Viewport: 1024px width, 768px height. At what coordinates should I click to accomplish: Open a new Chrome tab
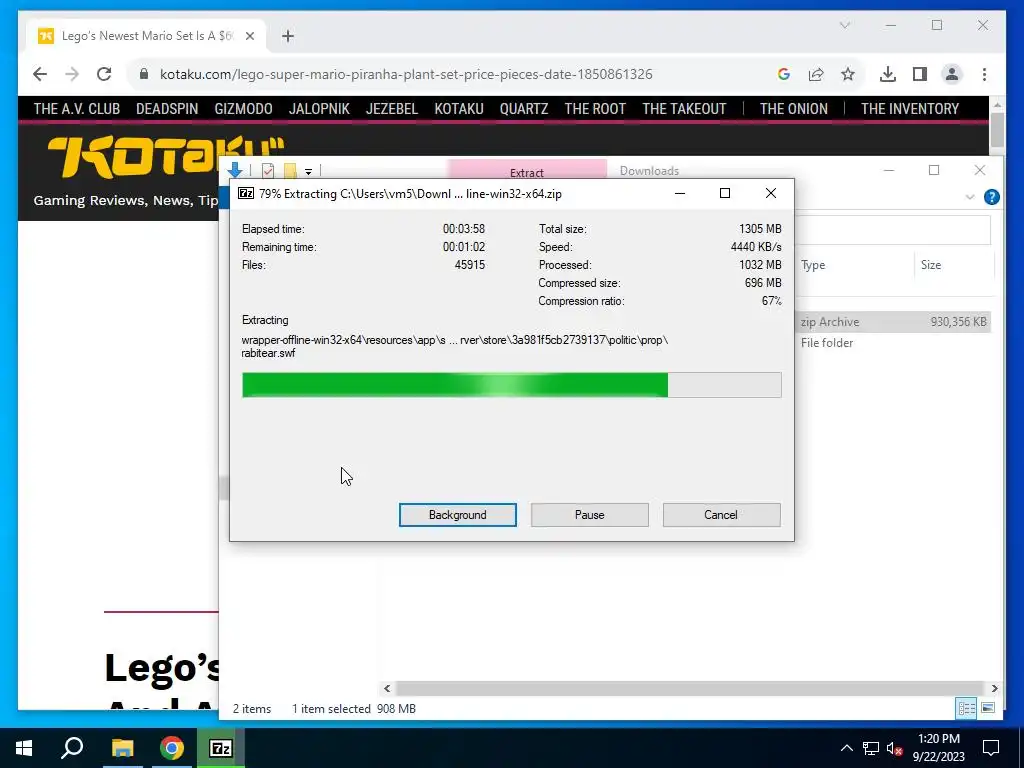coord(288,36)
